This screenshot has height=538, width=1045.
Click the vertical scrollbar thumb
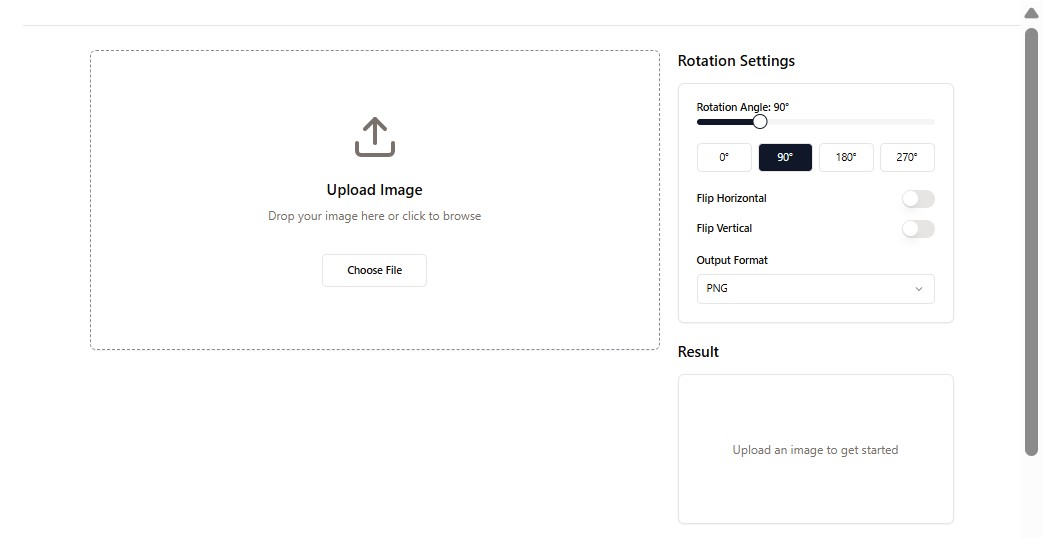click(x=1031, y=241)
